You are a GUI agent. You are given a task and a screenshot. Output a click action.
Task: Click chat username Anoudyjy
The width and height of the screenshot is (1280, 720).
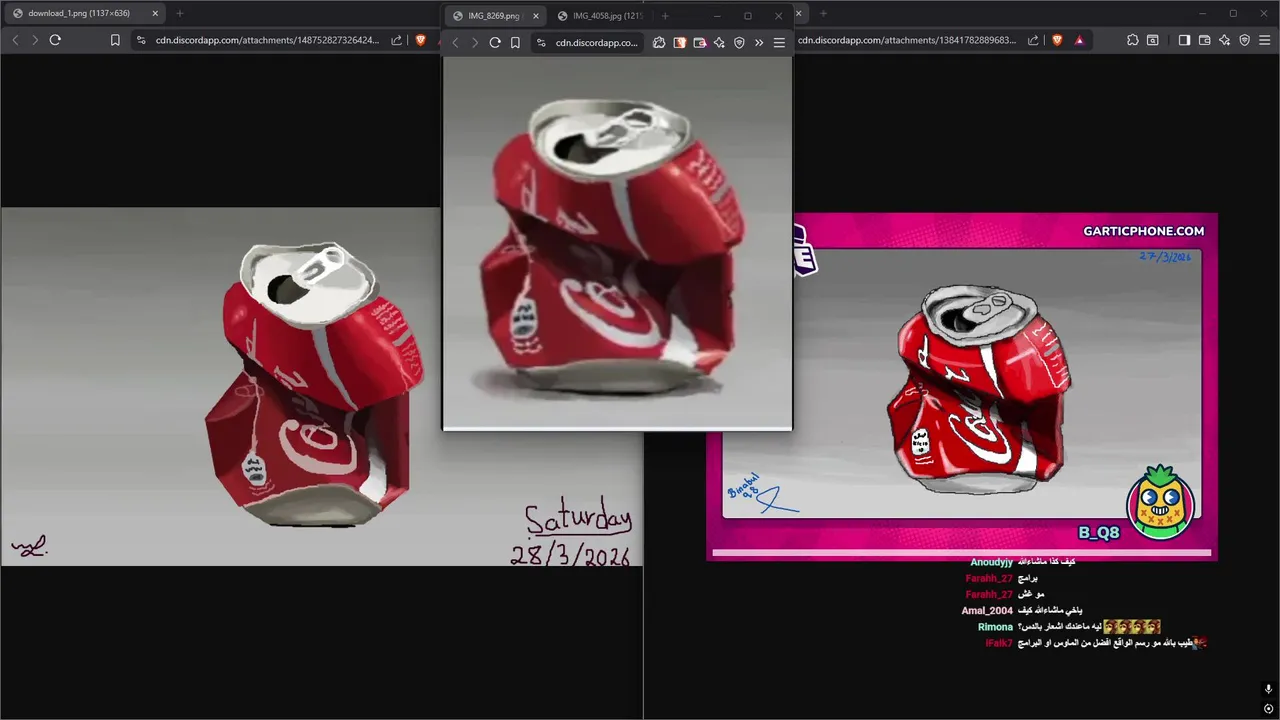tap(991, 562)
